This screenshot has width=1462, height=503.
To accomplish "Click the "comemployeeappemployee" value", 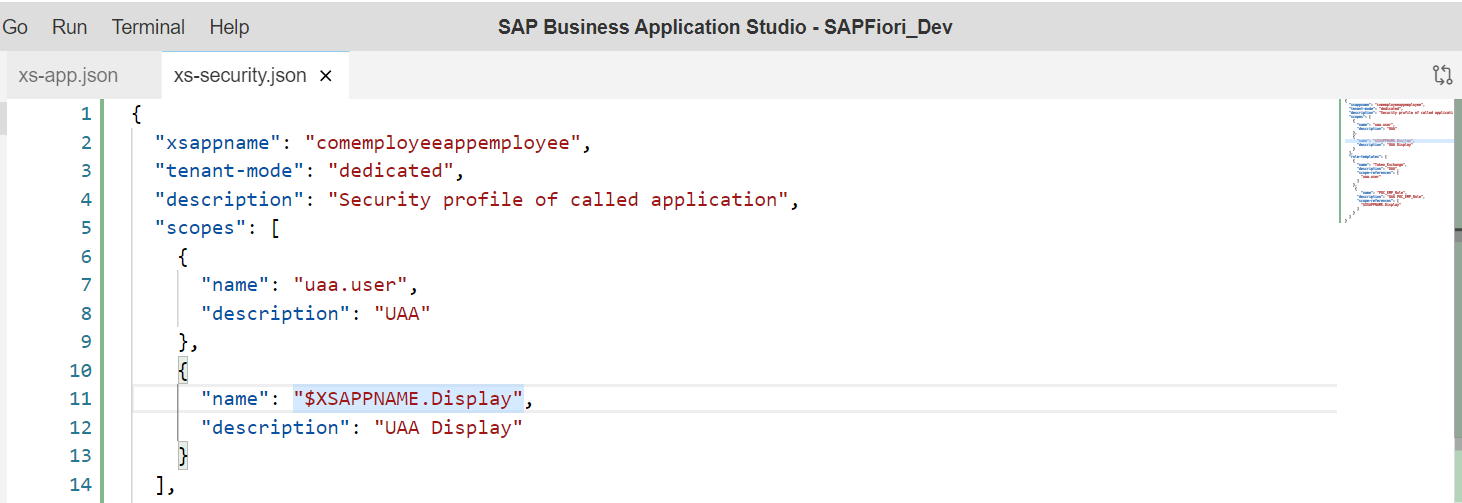I will coord(443,142).
